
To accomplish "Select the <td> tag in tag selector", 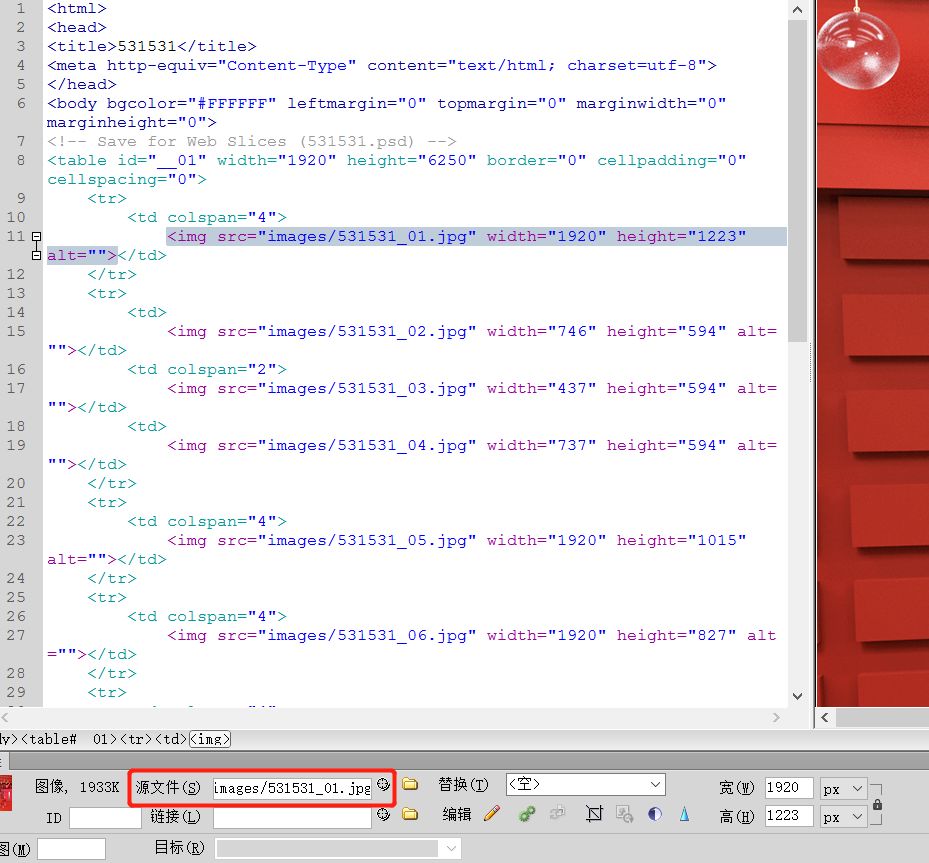I will click(x=171, y=739).
